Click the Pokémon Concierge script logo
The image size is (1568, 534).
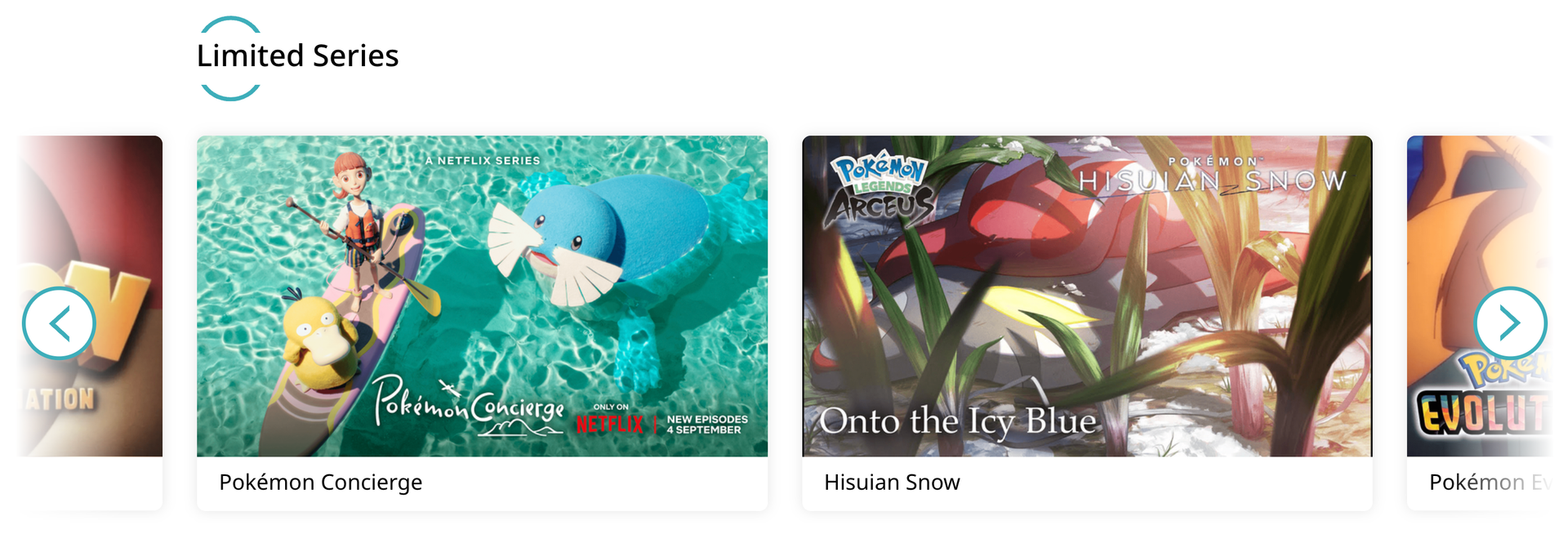pyautogui.click(x=469, y=404)
